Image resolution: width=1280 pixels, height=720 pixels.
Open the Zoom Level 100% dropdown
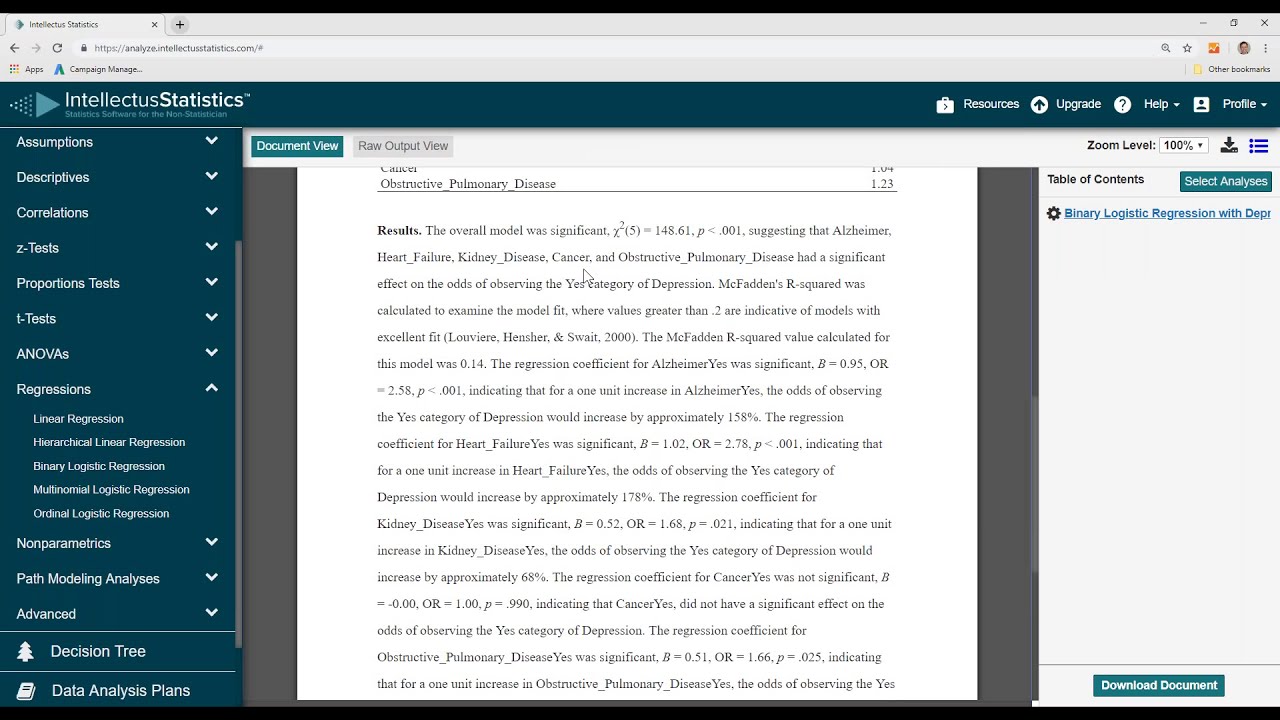[x=1184, y=146]
